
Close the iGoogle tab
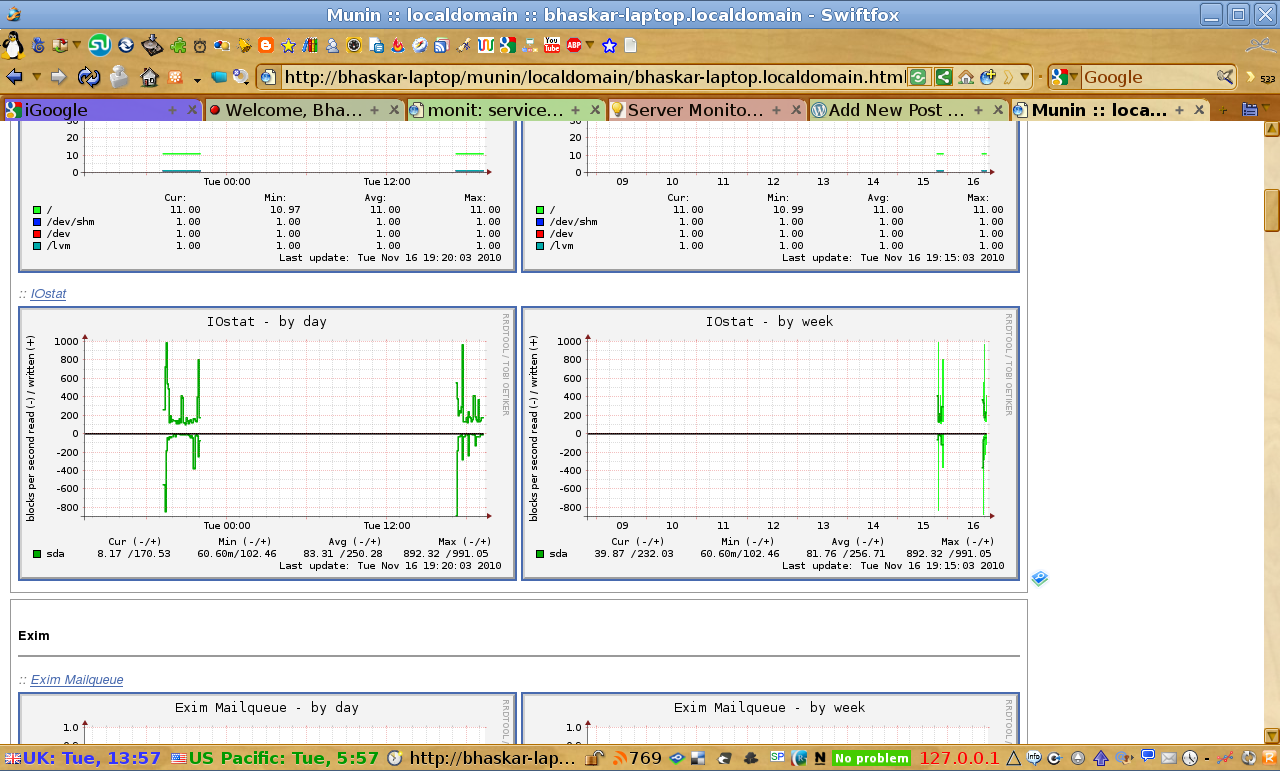click(192, 110)
